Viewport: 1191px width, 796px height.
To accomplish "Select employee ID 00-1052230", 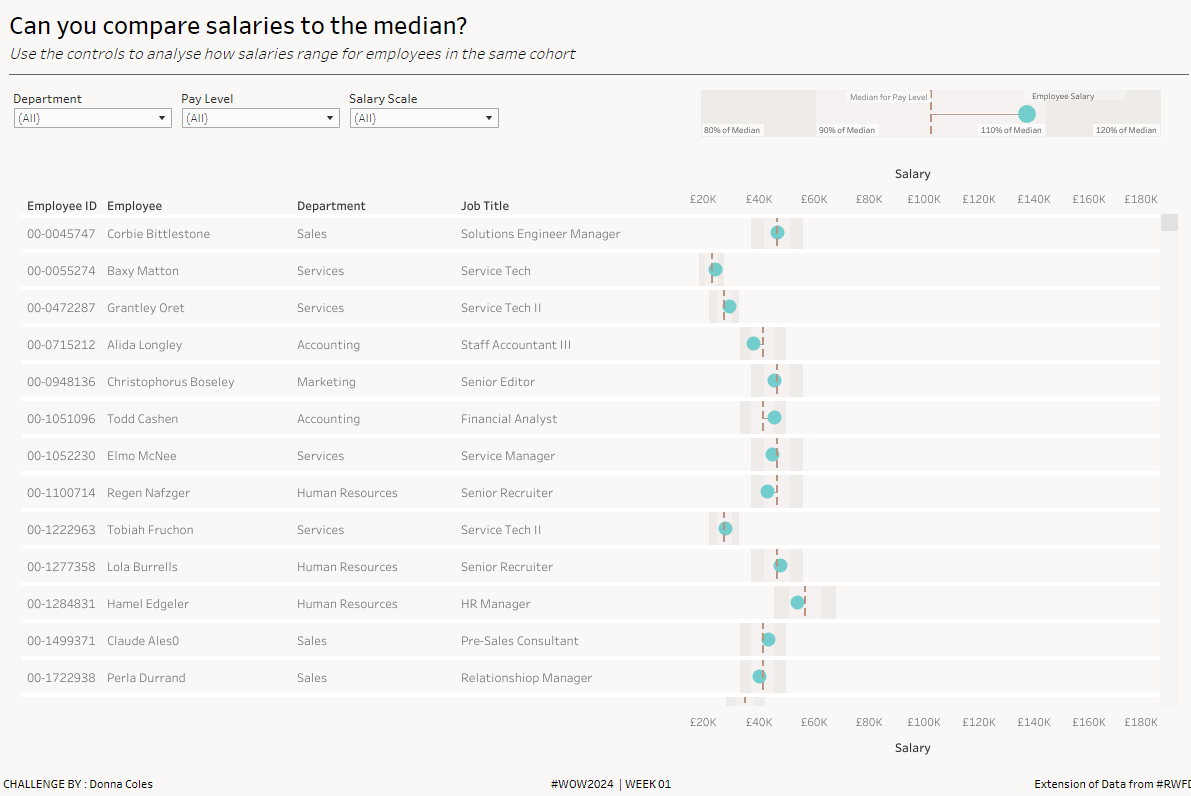I will (x=61, y=456).
